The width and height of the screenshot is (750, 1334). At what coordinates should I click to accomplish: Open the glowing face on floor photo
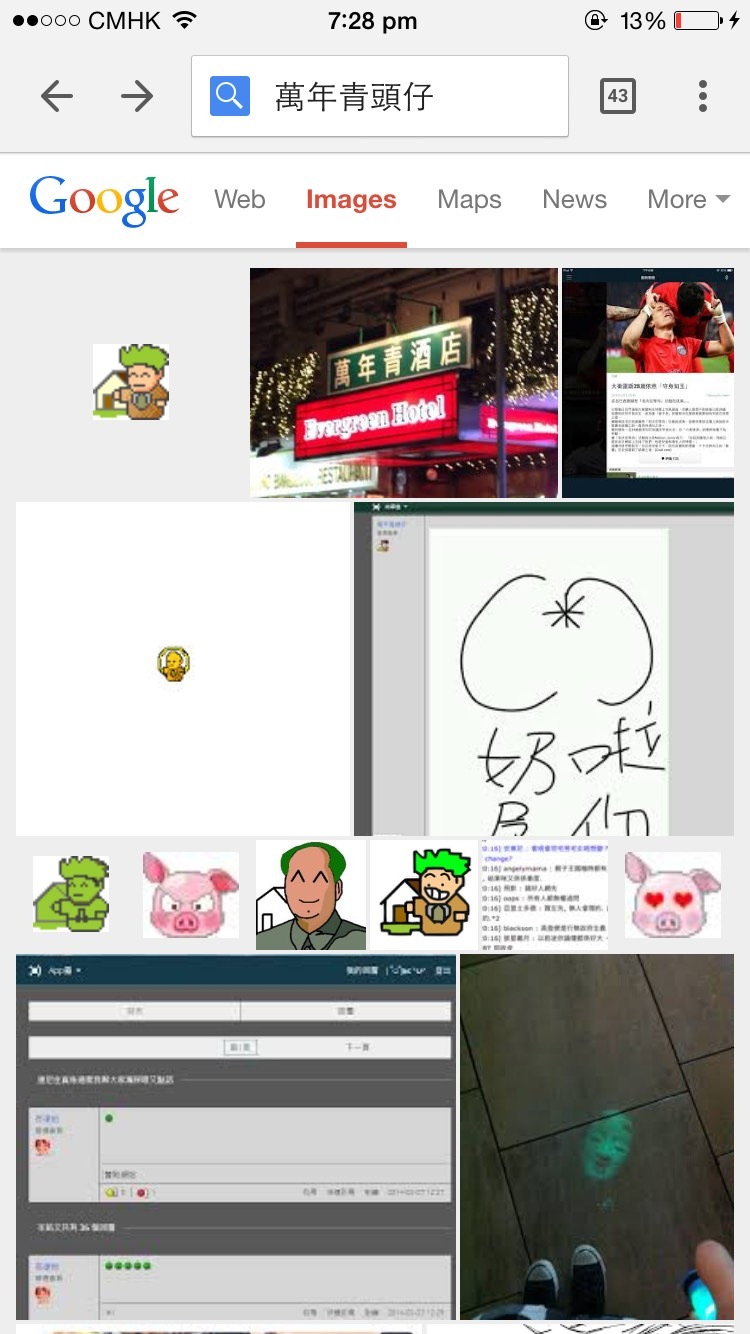tap(597, 1136)
